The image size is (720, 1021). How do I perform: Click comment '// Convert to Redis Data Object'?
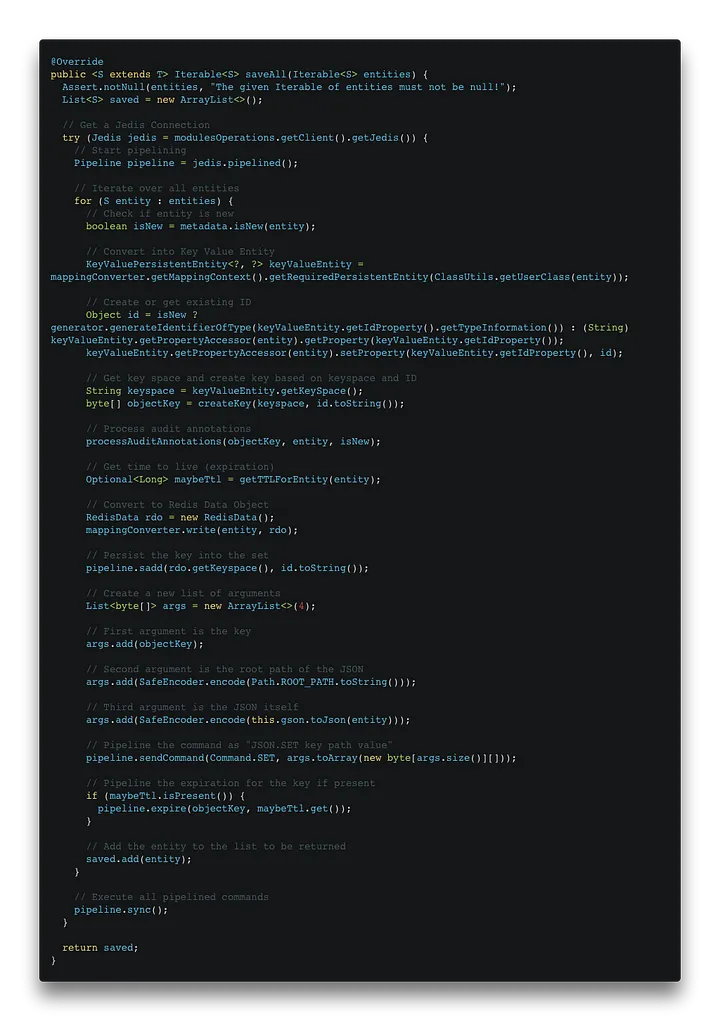coord(177,505)
